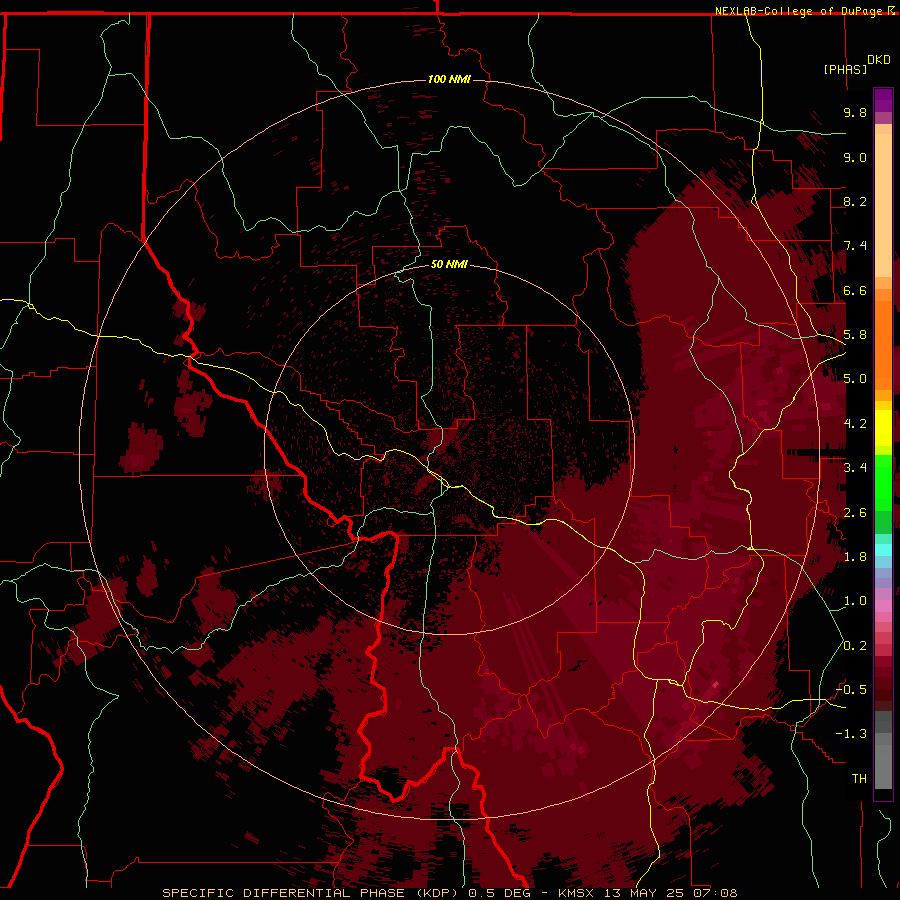Image resolution: width=900 pixels, height=900 pixels.
Task: Click the 4.2 value on the color scale
Action: 855,424
